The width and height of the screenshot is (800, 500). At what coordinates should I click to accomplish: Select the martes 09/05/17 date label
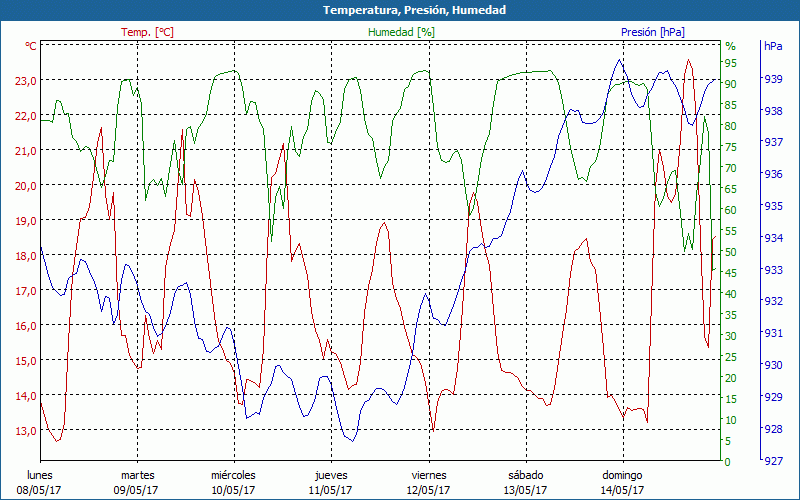[137, 482]
